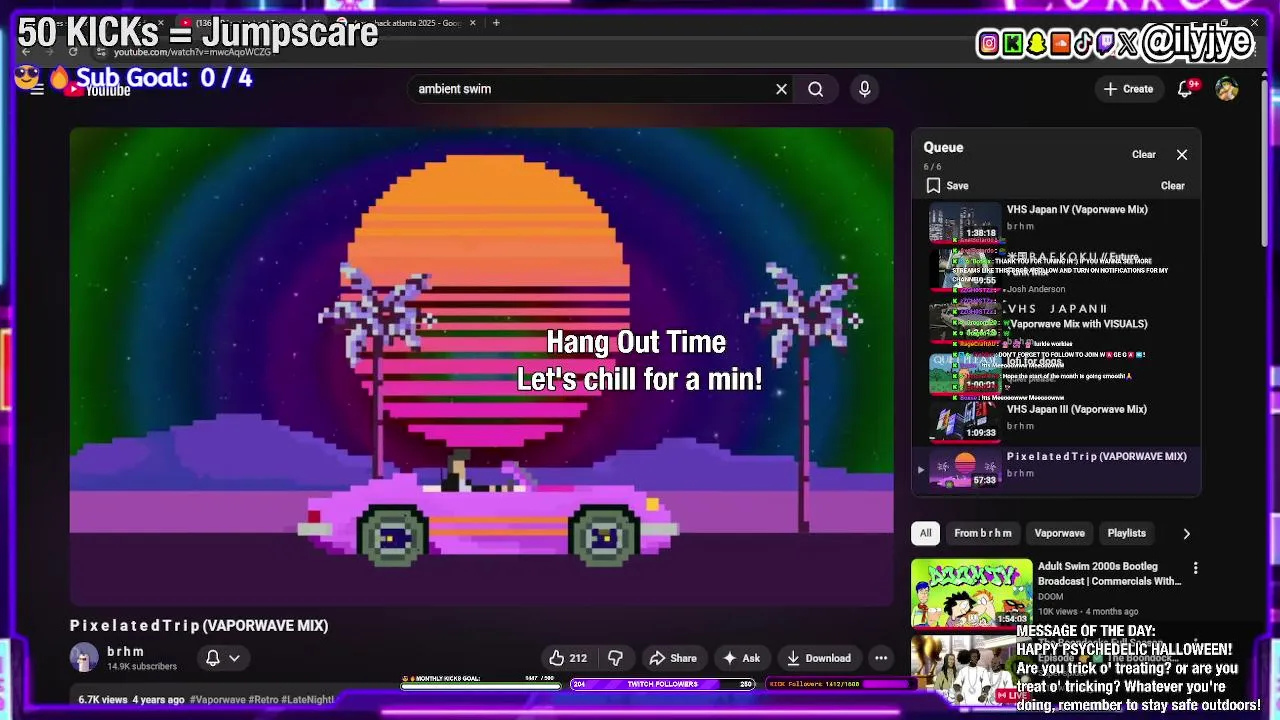Close the Queue panel
This screenshot has width=1280, height=720.
[1182, 155]
